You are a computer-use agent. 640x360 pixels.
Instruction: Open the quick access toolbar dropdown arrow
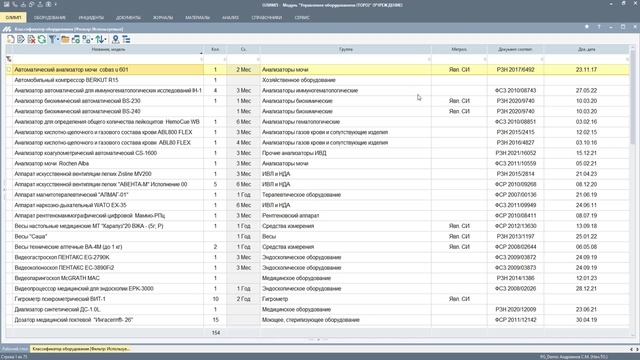coord(56,4)
